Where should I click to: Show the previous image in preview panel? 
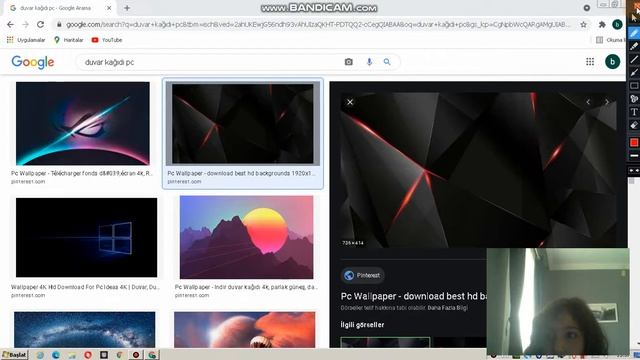click(x=588, y=102)
